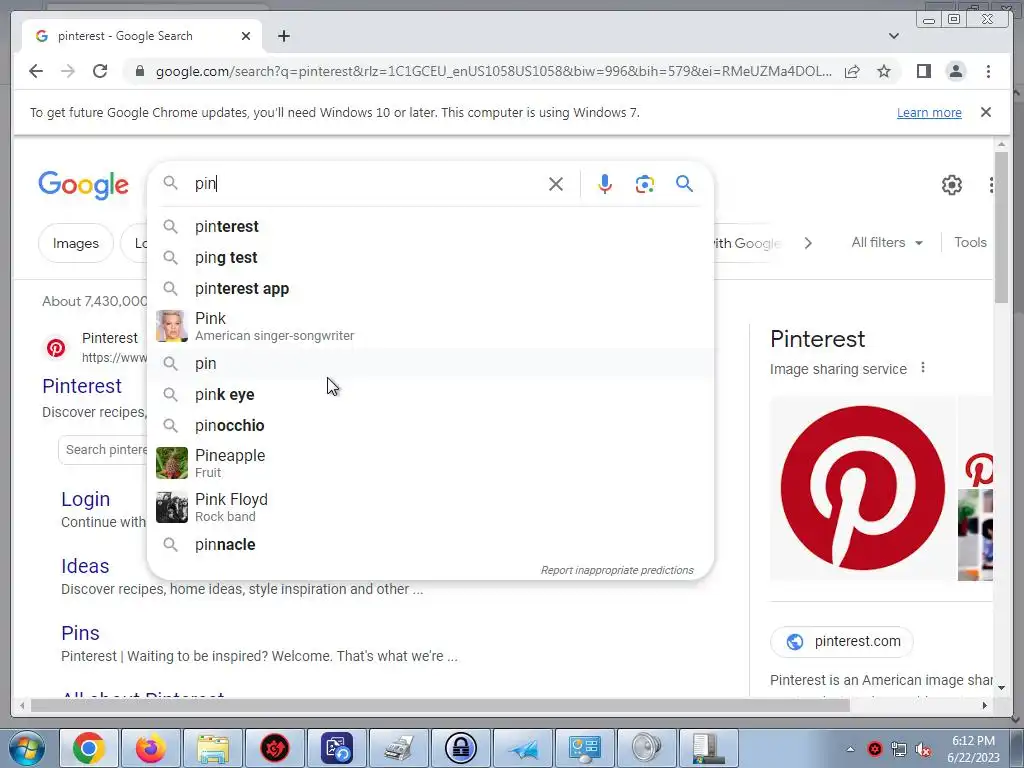The width and height of the screenshot is (1024, 768).
Task: Open Pinterest logo image in knowledge panel
Action: pyautogui.click(x=862, y=488)
